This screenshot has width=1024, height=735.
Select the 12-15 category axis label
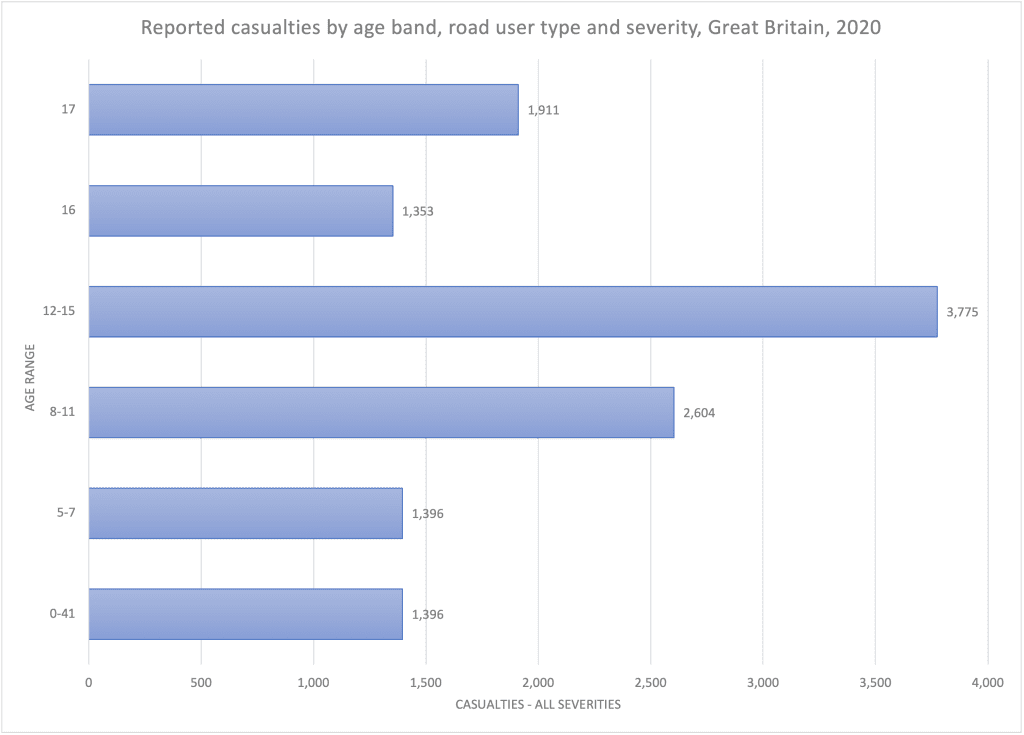coord(59,311)
